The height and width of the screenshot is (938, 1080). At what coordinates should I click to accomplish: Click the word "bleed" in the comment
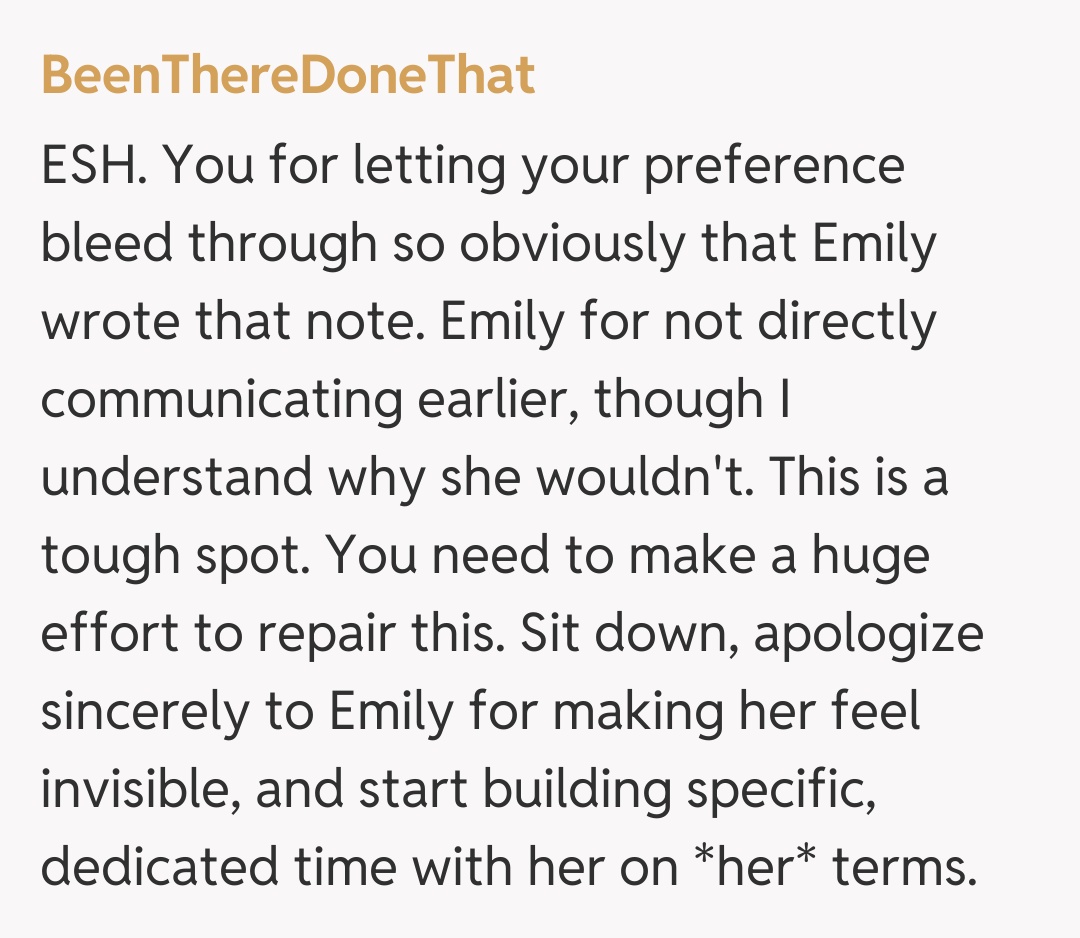(x=106, y=244)
